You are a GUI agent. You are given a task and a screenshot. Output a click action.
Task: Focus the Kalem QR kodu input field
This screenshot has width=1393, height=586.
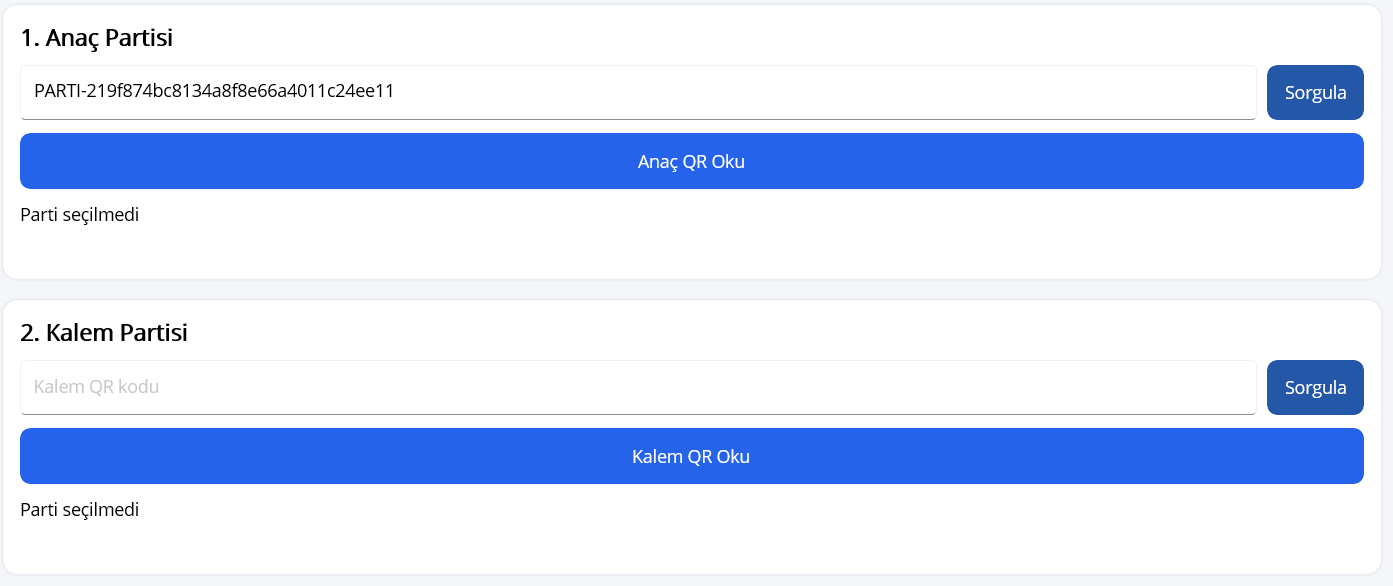(x=638, y=387)
